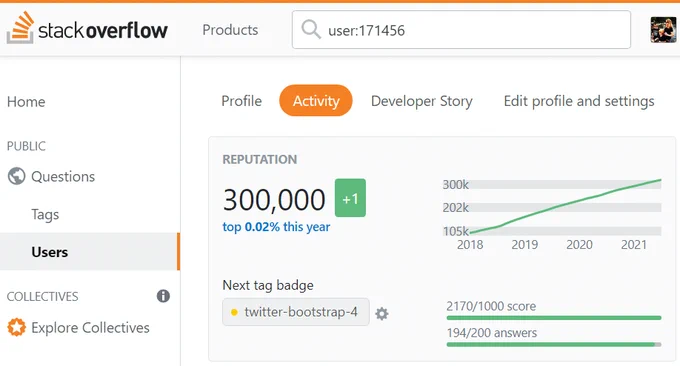Switch to the Profile tab
The image size is (680, 366).
tap(242, 101)
